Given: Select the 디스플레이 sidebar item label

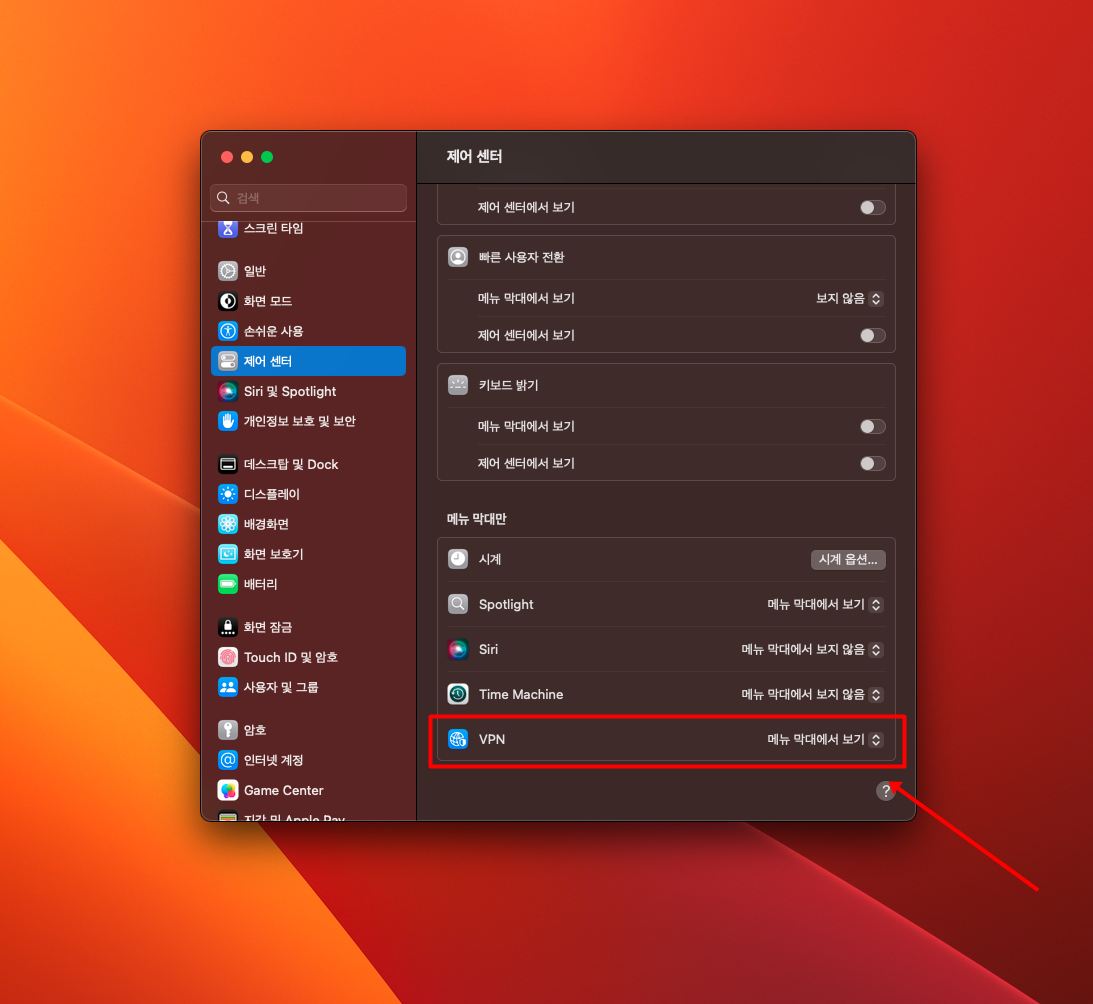Looking at the screenshot, I should [272, 494].
